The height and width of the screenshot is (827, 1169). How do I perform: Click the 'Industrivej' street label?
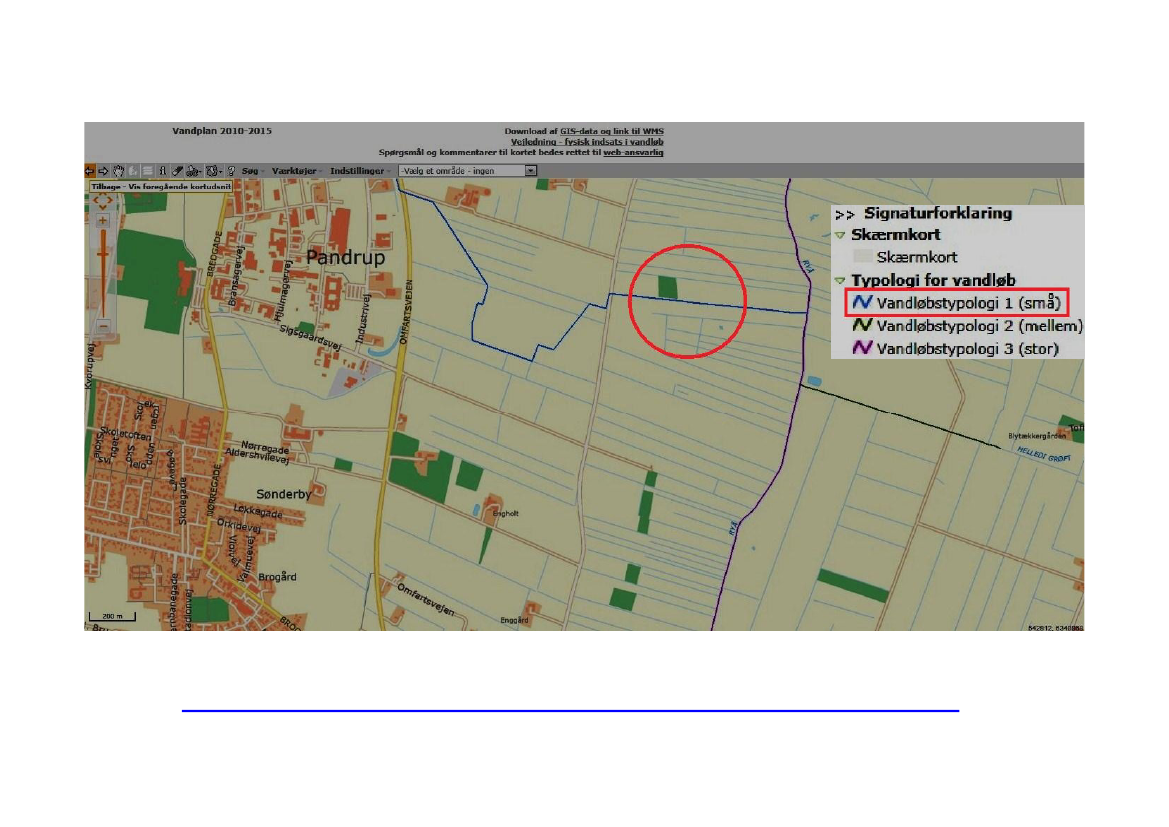tap(365, 318)
